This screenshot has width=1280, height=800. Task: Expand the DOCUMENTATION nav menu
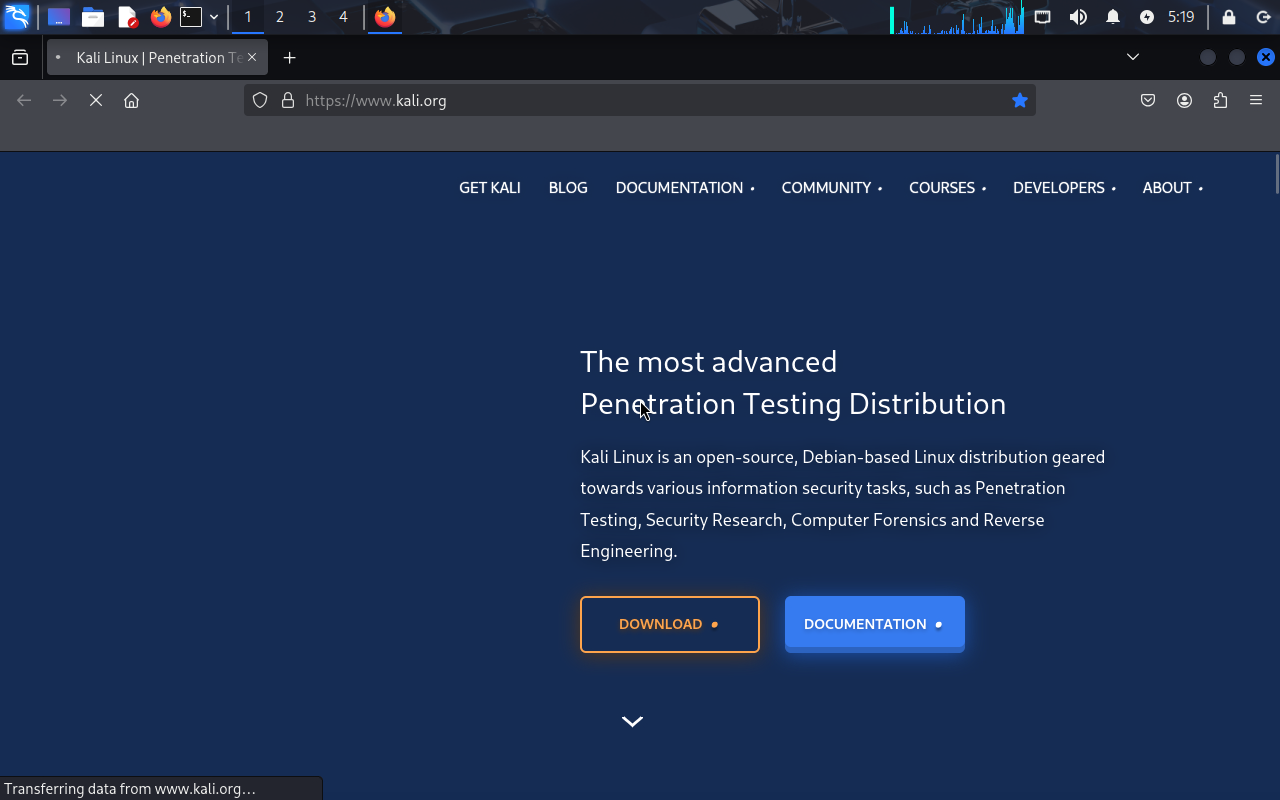[685, 188]
